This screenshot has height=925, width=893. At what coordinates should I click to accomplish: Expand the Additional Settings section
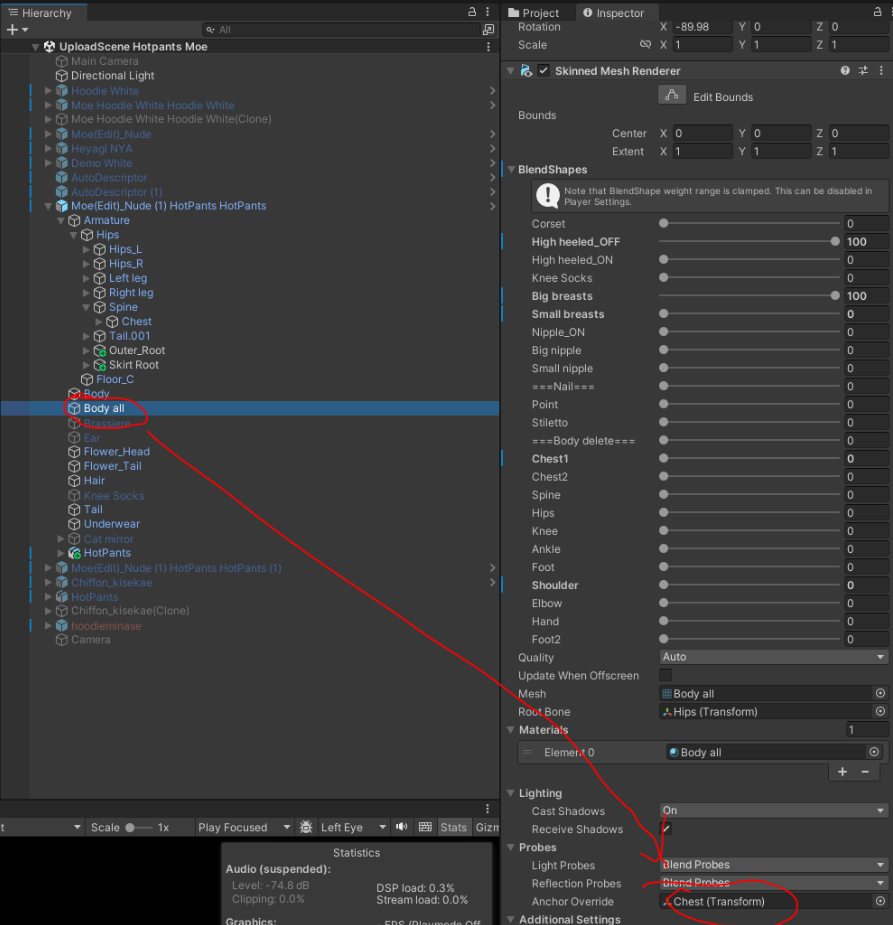[x=511, y=919]
